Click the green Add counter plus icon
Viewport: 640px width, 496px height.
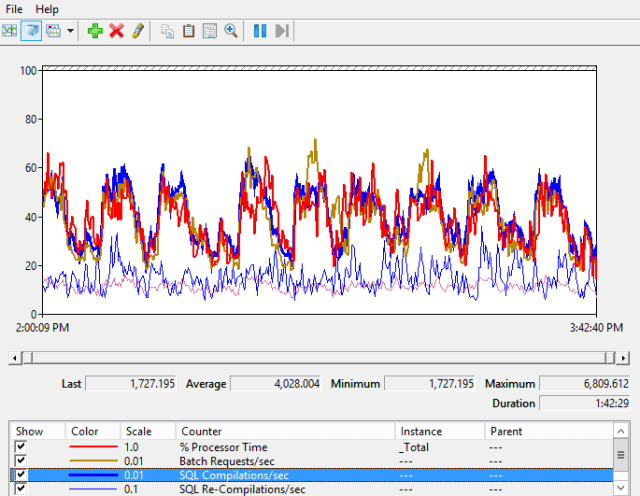95,31
